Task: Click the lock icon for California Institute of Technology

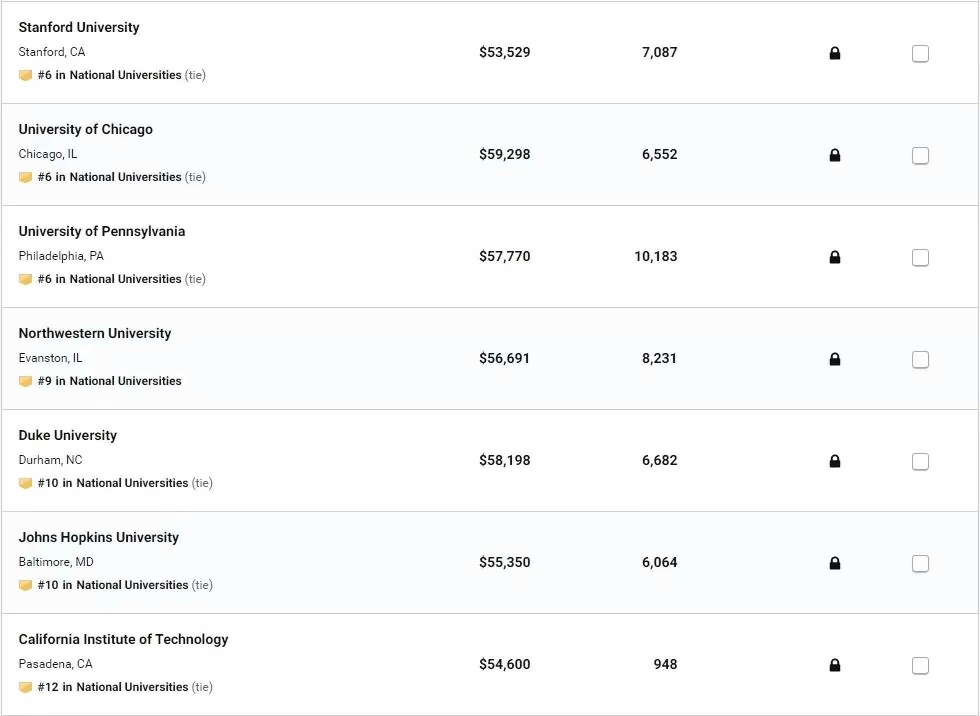Action: 835,665
